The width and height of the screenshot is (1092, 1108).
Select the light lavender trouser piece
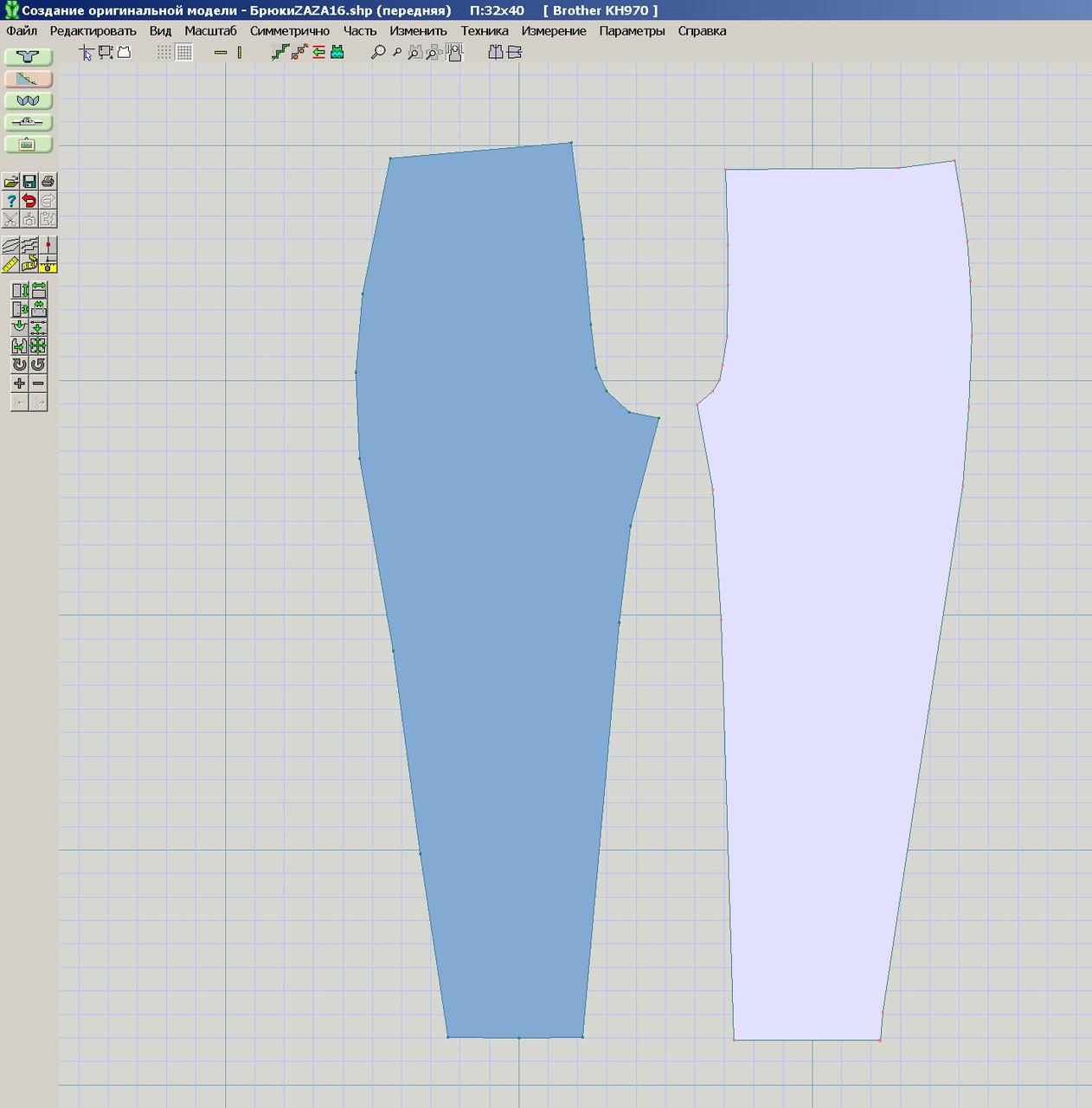tap(839, 606)
